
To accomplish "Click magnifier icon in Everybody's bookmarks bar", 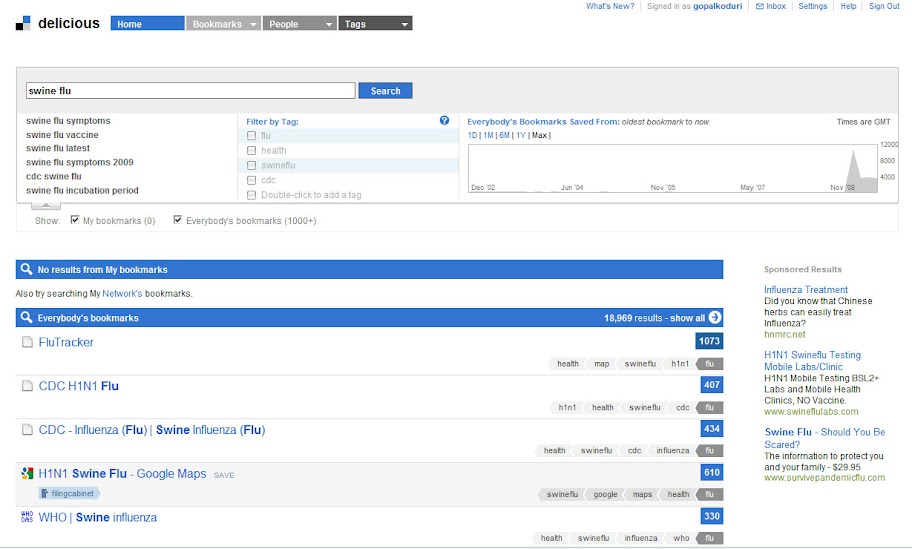I will coord(26,318).
